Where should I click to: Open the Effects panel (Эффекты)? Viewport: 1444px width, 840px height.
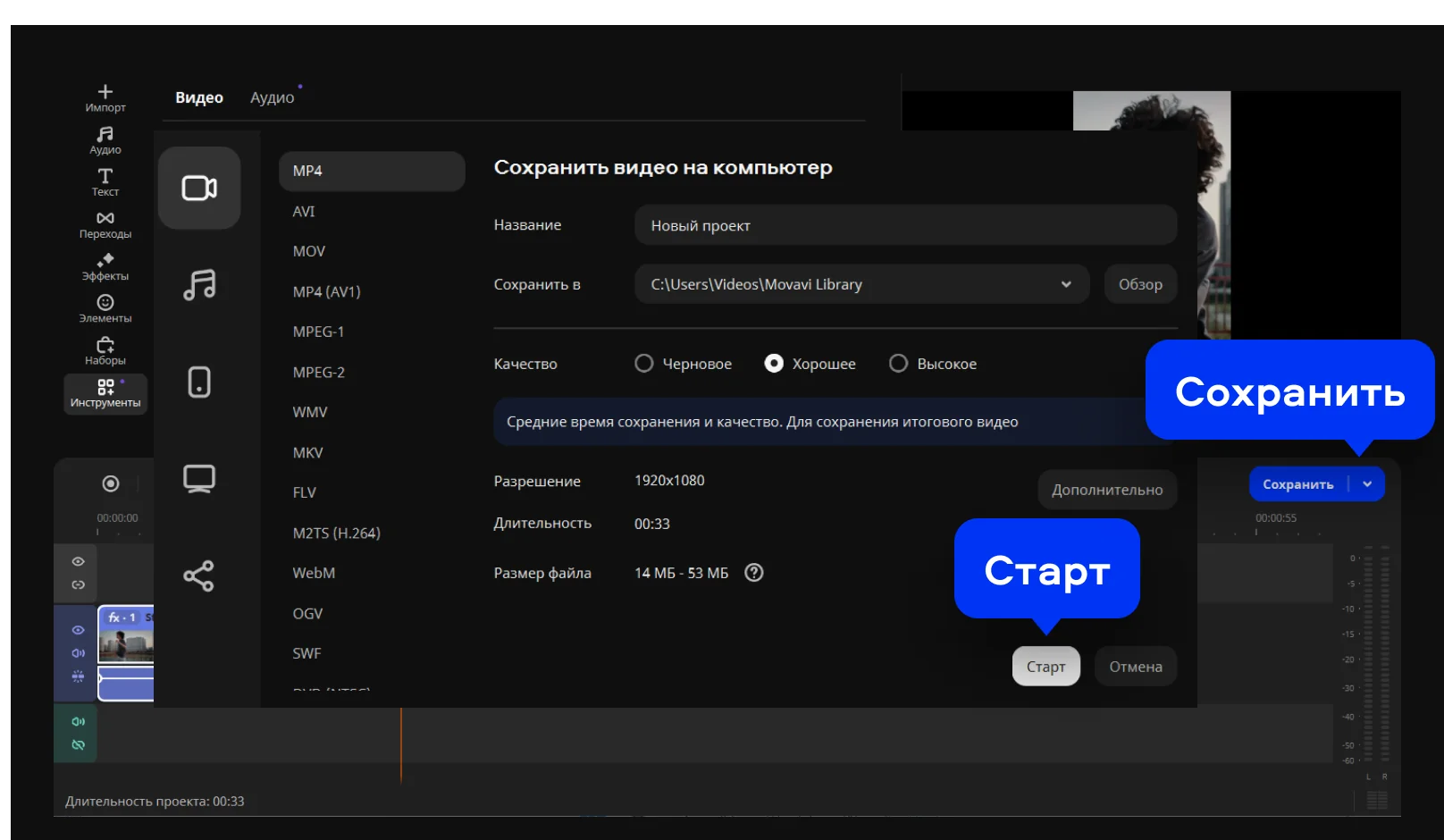coord(105,266)
